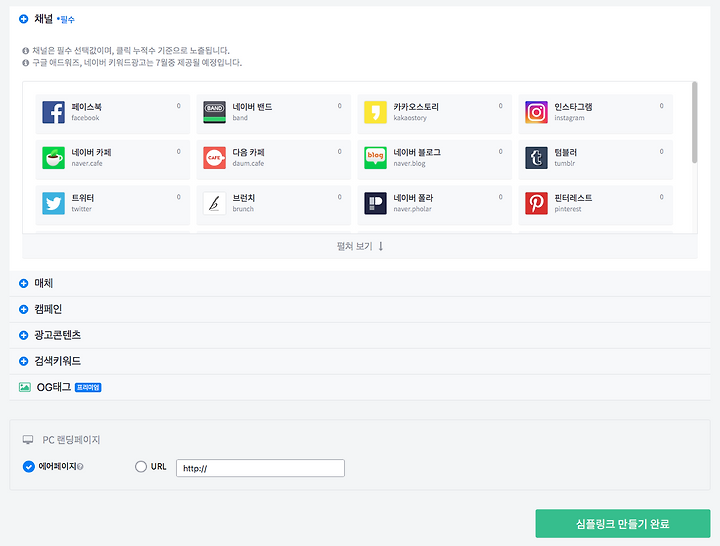Click 펼쳐 보기 to show more channels
Viewport: 720px width, 546px height.
pos(360,246)
